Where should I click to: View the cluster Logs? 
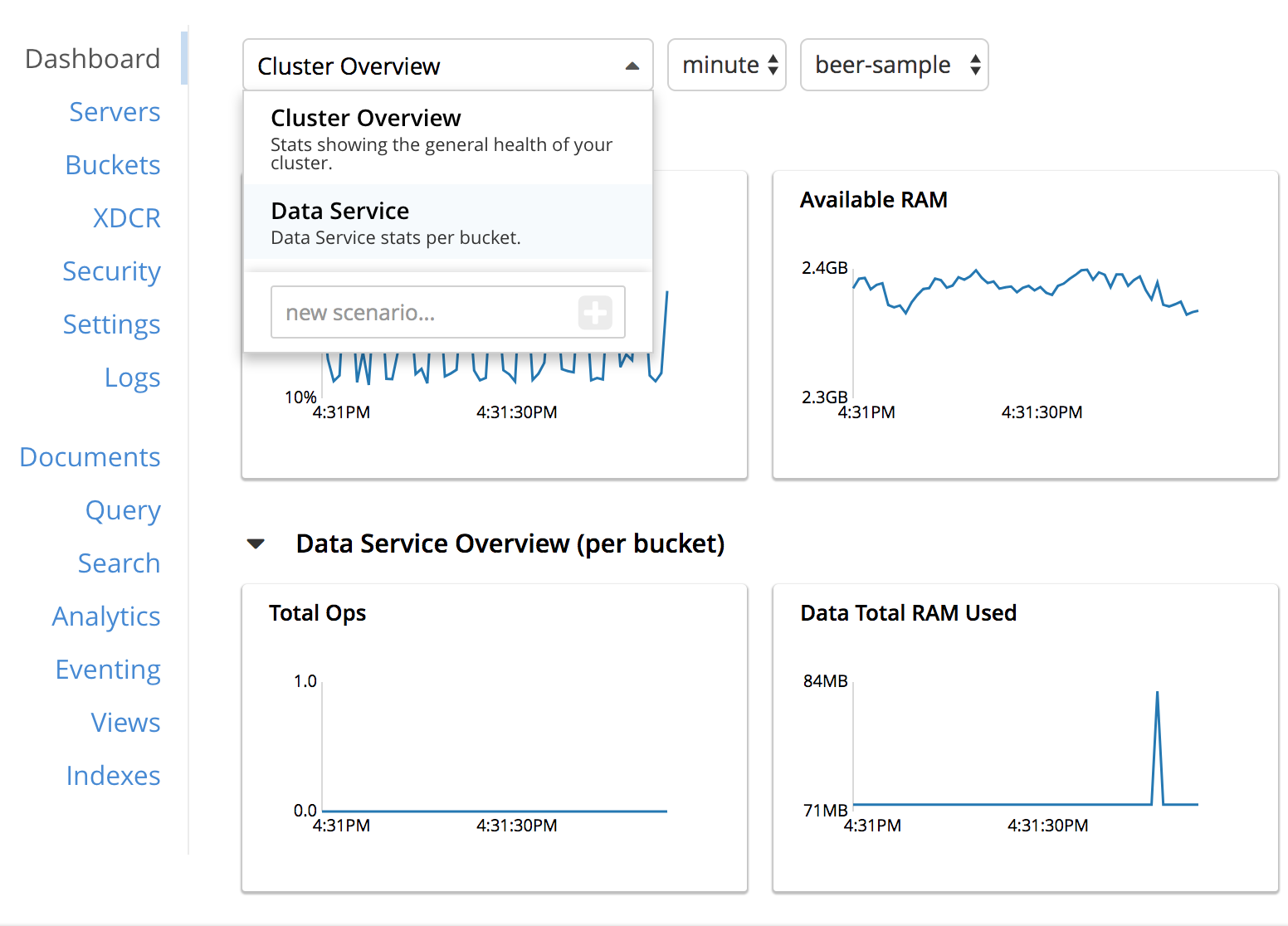pyautogui.click(x=132, y=378)
